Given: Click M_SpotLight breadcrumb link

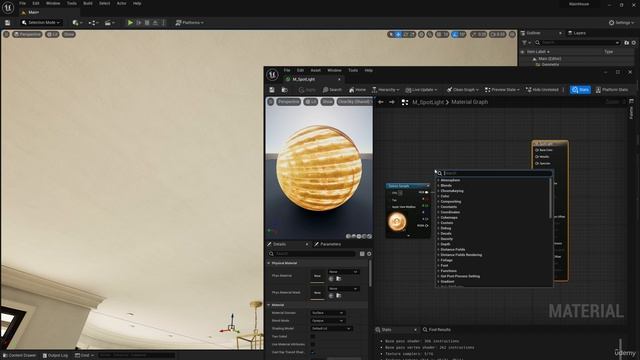Looking at the screenshot, I should 427,102.
